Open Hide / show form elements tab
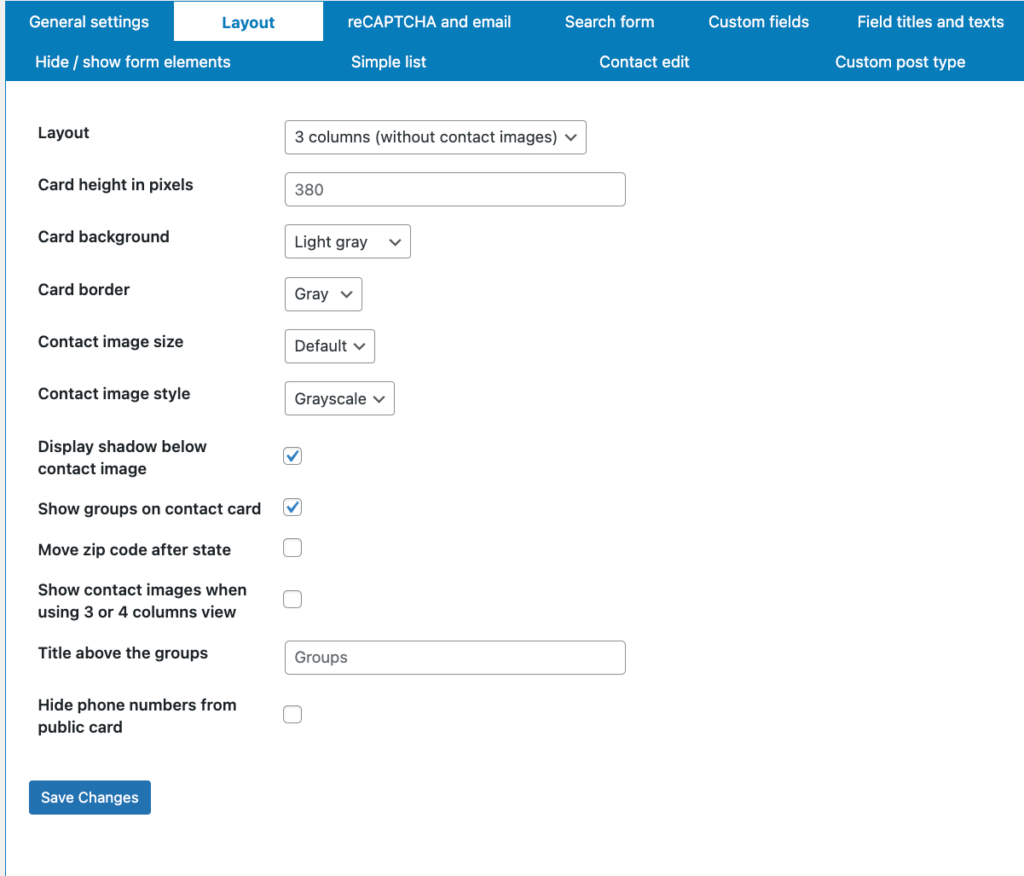This screenshot has width=1024, height=876. 133,62
